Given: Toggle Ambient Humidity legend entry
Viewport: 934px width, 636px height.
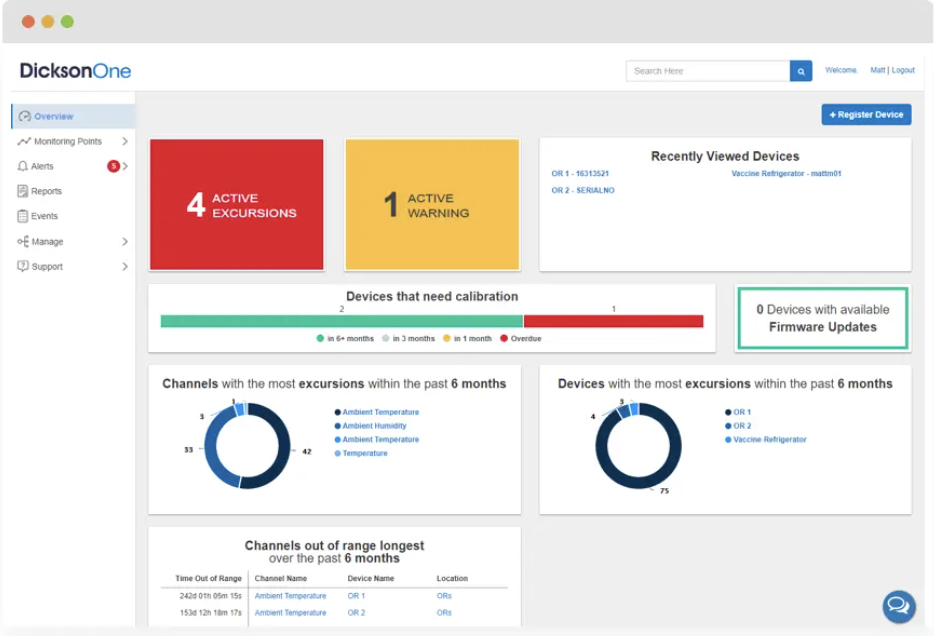Looking at the screenshot, I should (373, 426).
